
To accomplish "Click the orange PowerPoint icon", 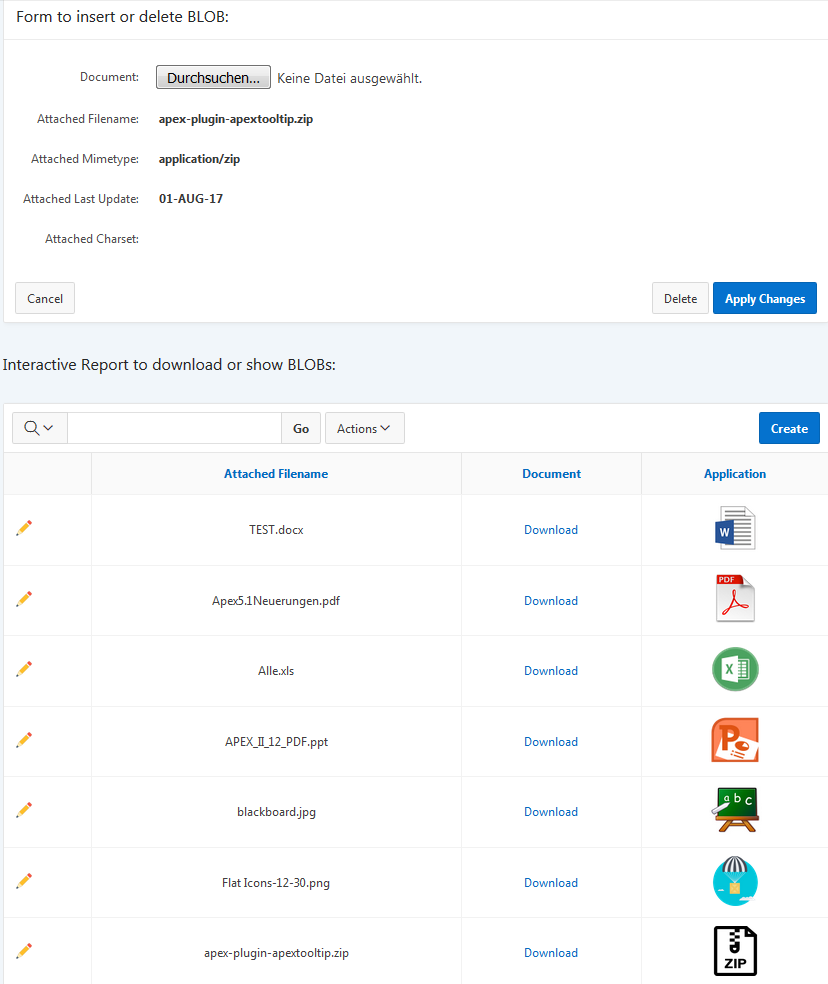I will [735, 740].
